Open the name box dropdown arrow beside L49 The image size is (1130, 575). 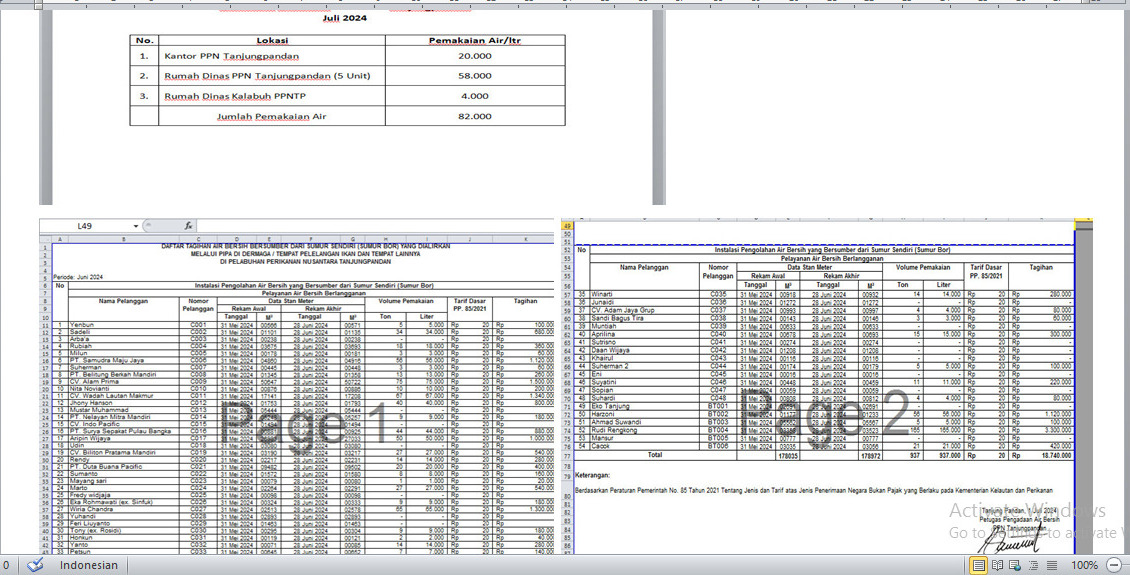(135, 226)
